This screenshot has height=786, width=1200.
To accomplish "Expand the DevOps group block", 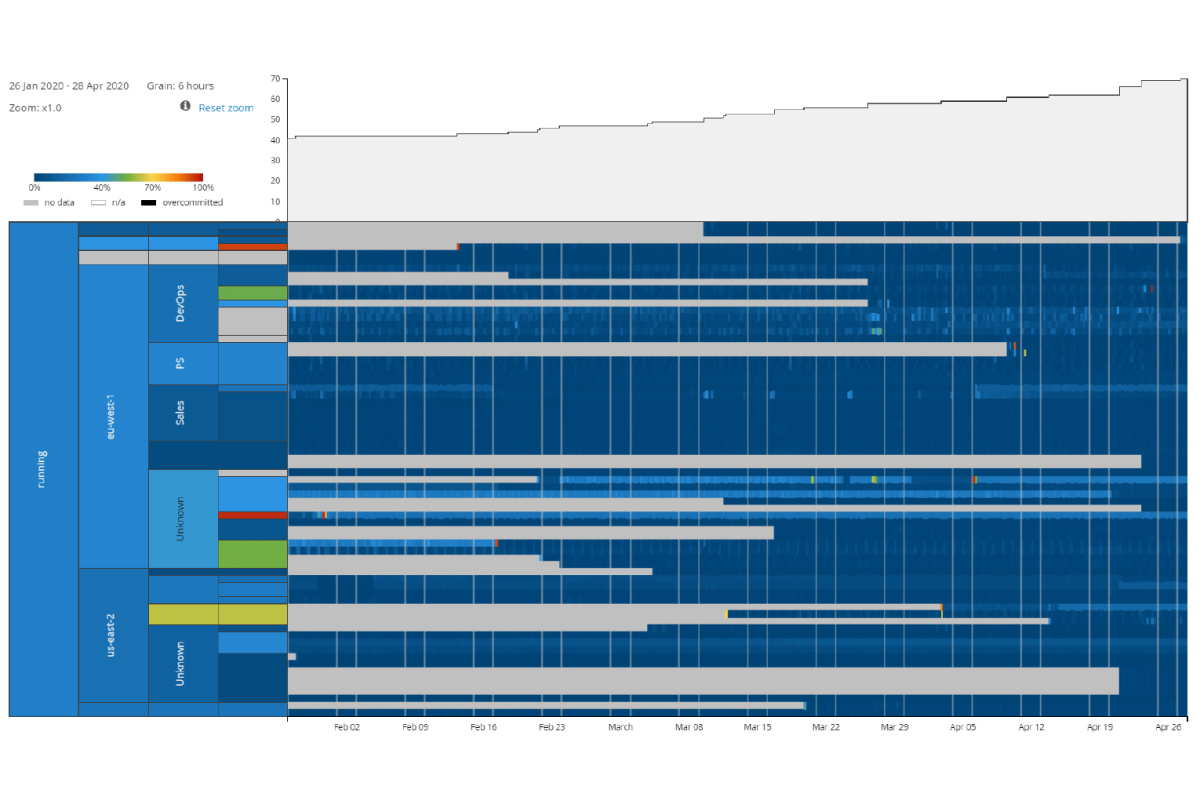I will 182,303.
